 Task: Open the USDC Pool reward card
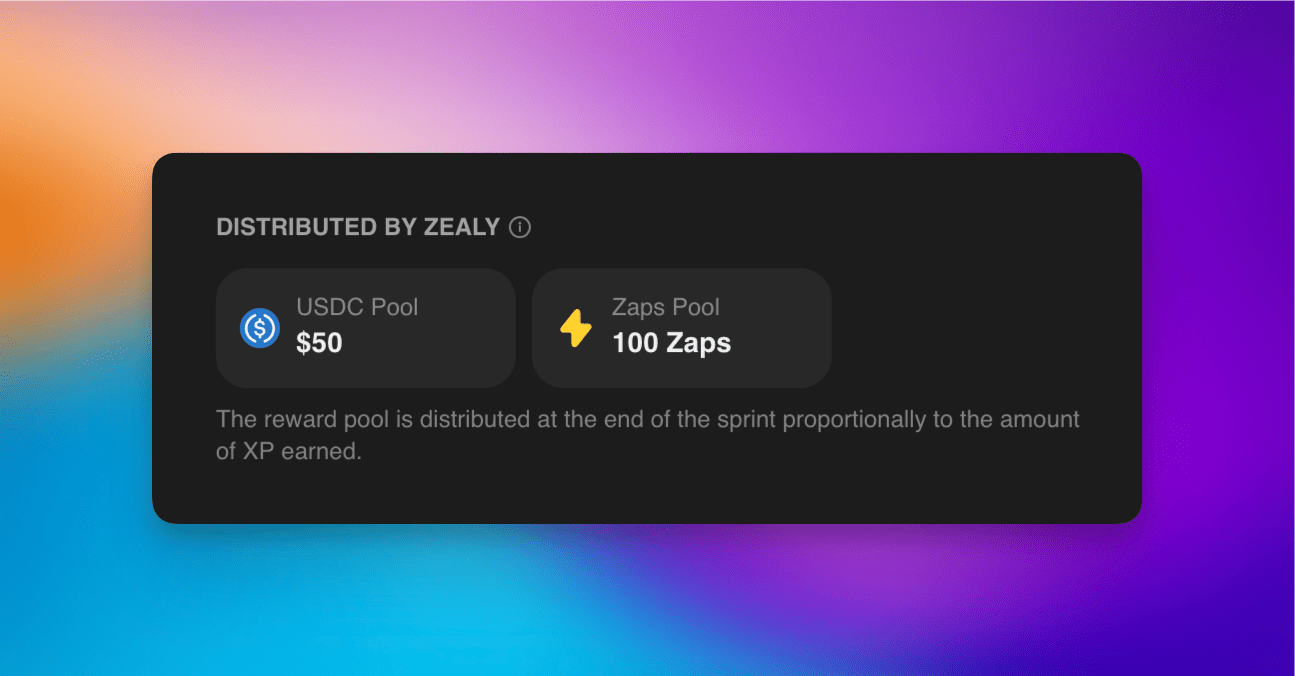tap(365, 328)
